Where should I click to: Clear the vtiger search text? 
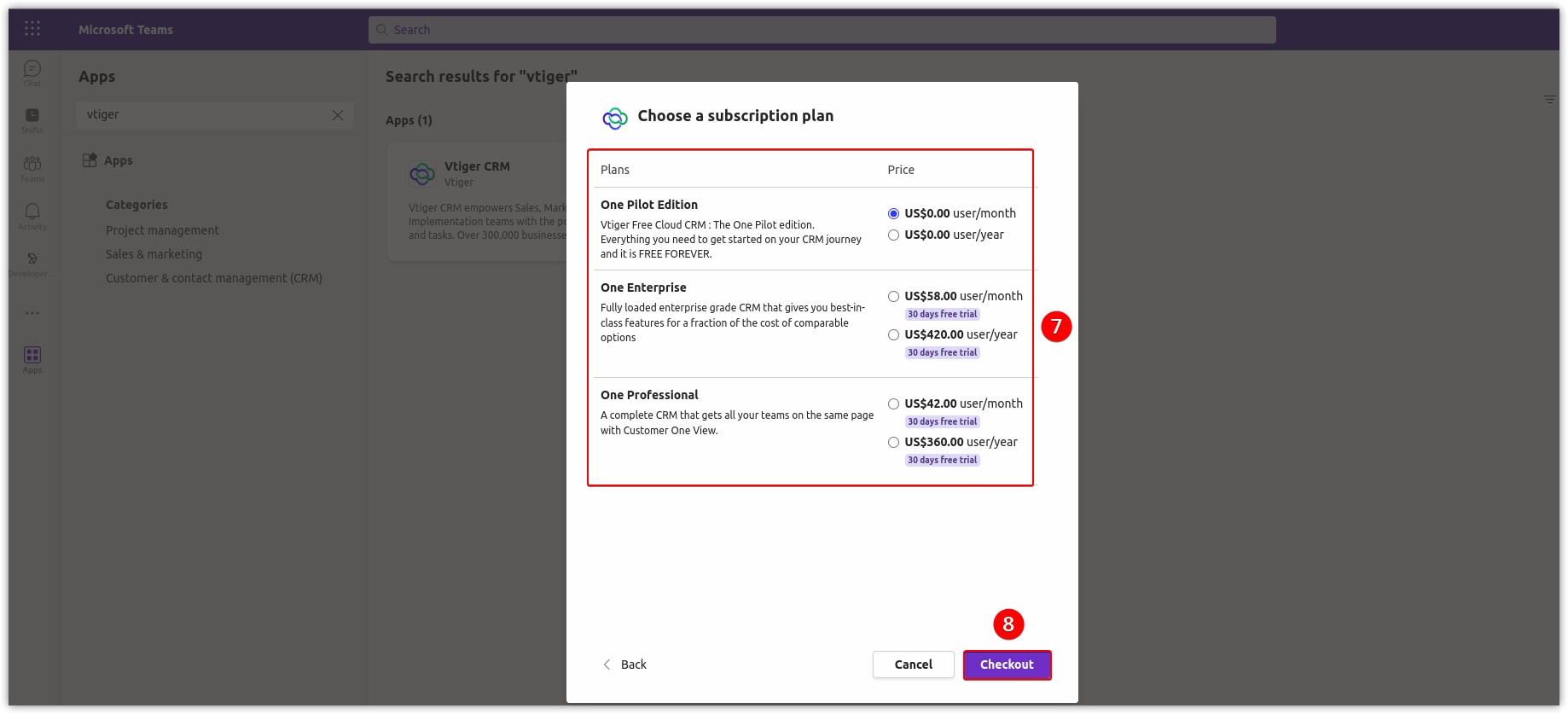pyautogui.click(x=338, y=115)
